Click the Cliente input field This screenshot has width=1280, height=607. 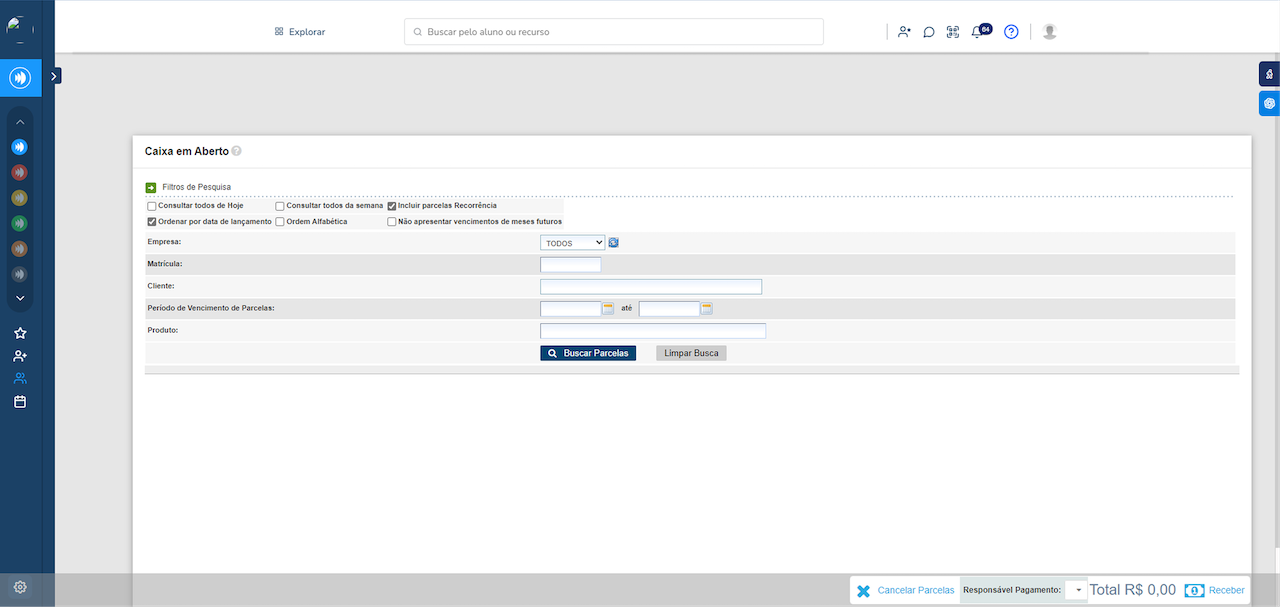click(x=650, y=287)
